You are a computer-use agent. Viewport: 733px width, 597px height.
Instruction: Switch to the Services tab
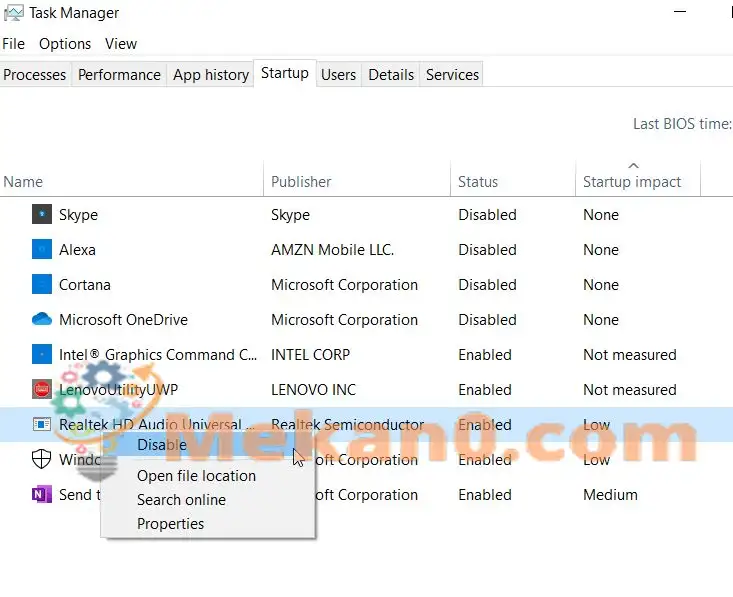pos(452,74)
